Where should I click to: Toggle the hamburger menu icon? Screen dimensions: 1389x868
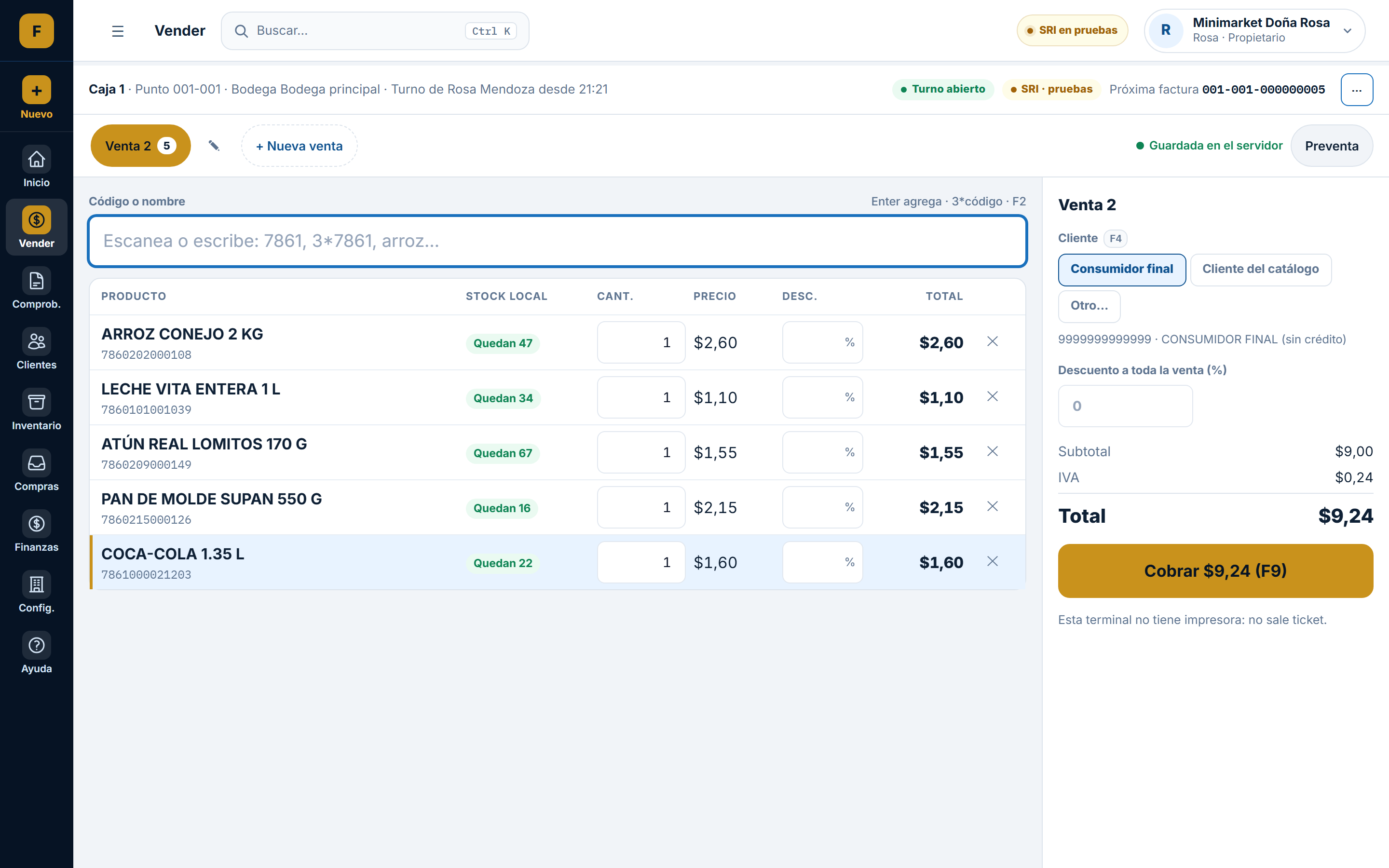118,31
